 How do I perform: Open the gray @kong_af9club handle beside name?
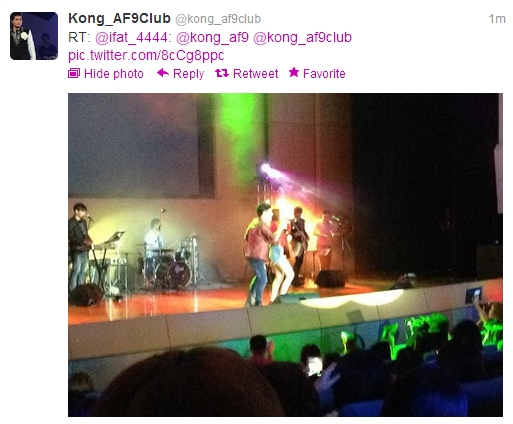[218, 19]
